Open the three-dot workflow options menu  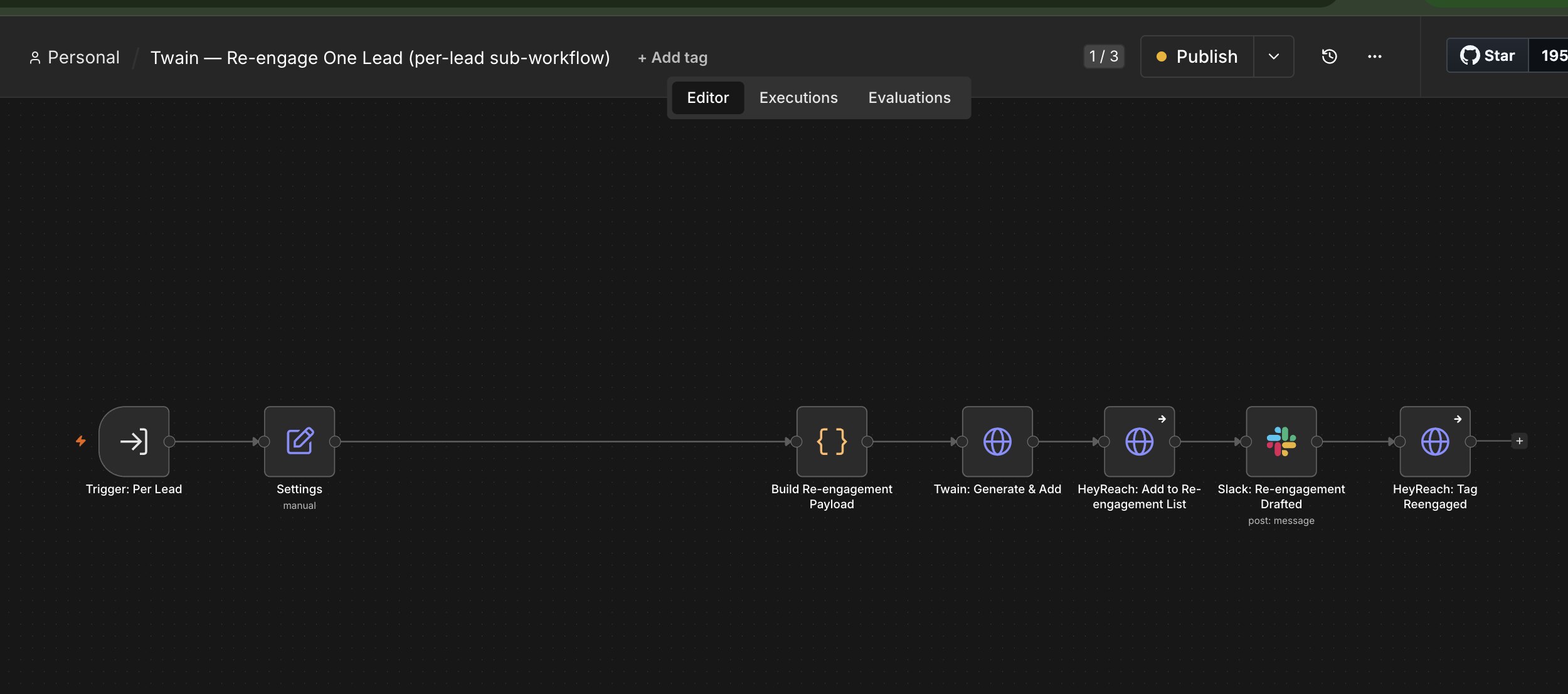tap(1374, 56)
